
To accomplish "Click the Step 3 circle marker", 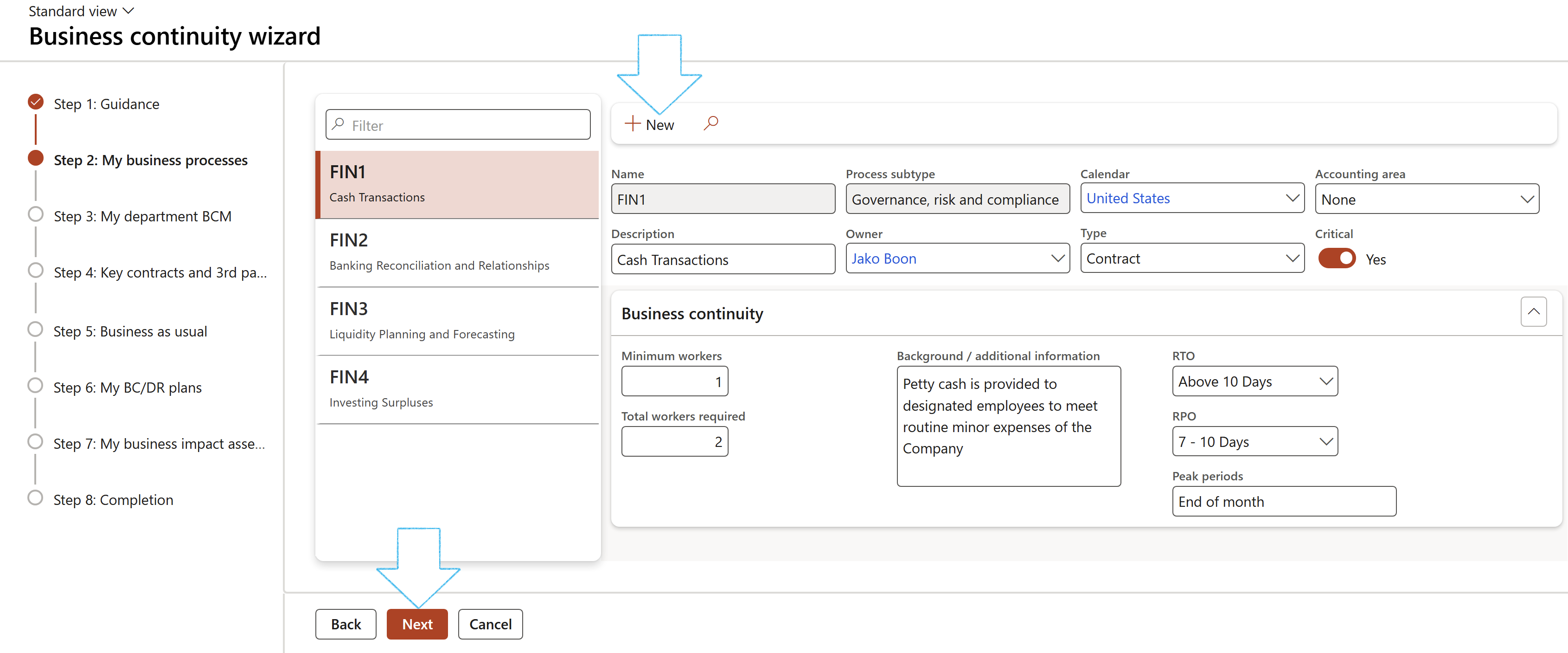I will pyautogui.click(x=36, y=214).
